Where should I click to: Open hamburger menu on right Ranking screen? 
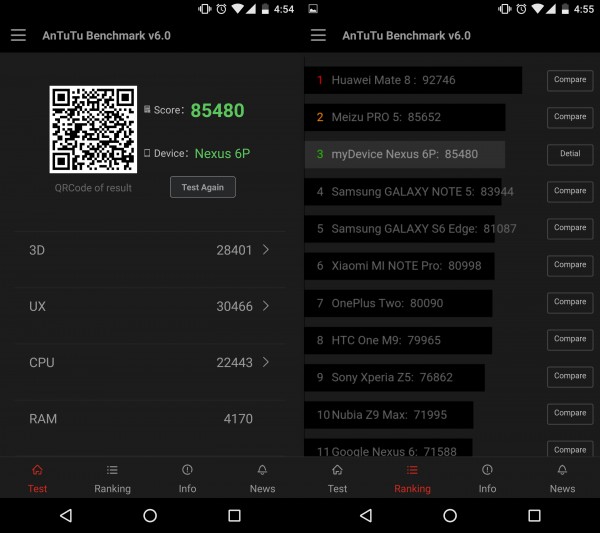pyautogui.click(x=318, y=35)
